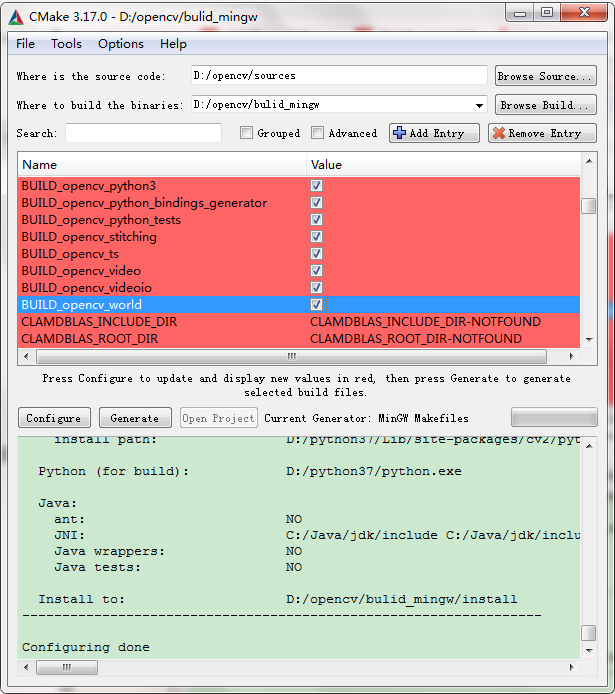The height and width of the screenshot is (694, 615).
Task: Uncheck BUILD_opencv_ts checkbox
Action: [x=316, y=253]
